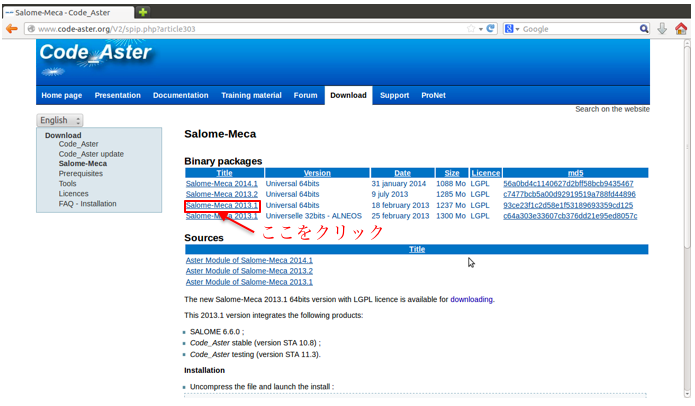Select 'Universelle 32bits - ALNEOS' version cell

click(313, 216)
